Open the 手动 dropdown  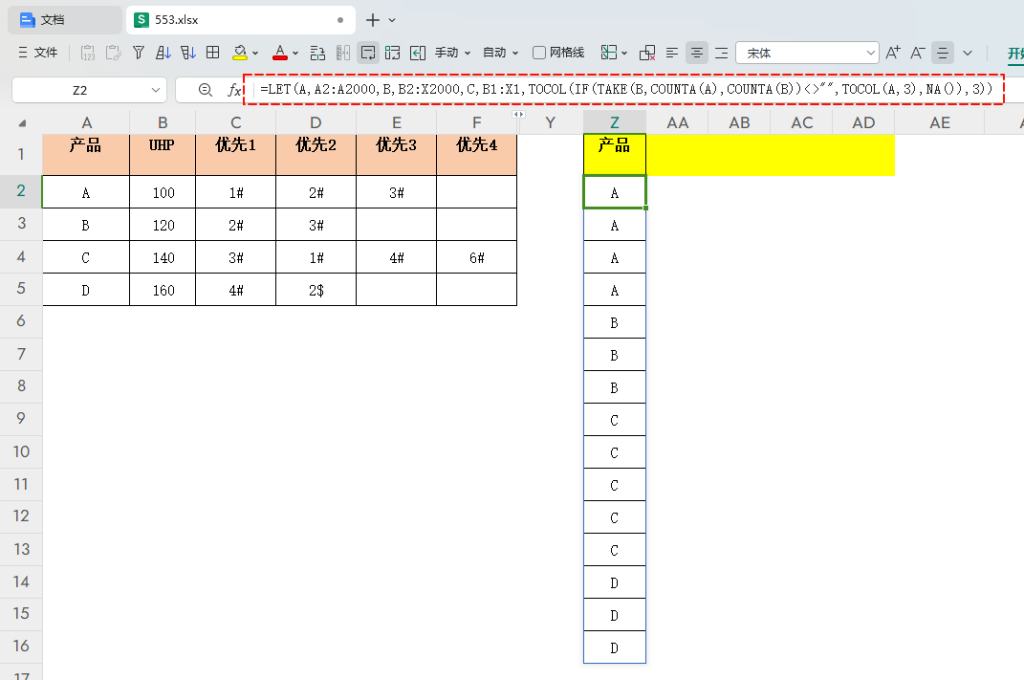click(453, 53)
